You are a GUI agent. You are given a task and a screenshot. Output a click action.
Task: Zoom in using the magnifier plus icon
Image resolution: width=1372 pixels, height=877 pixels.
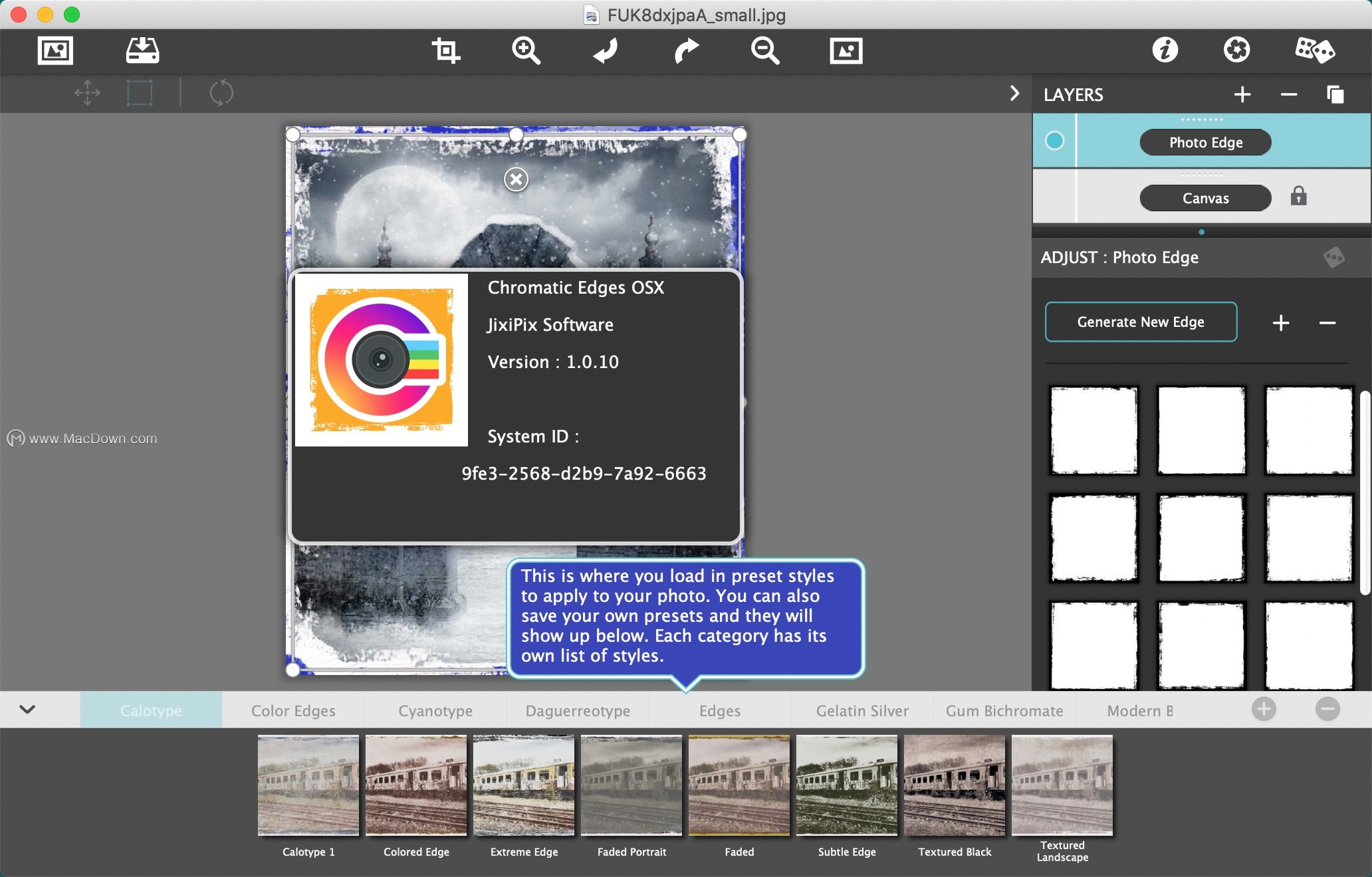526,50
